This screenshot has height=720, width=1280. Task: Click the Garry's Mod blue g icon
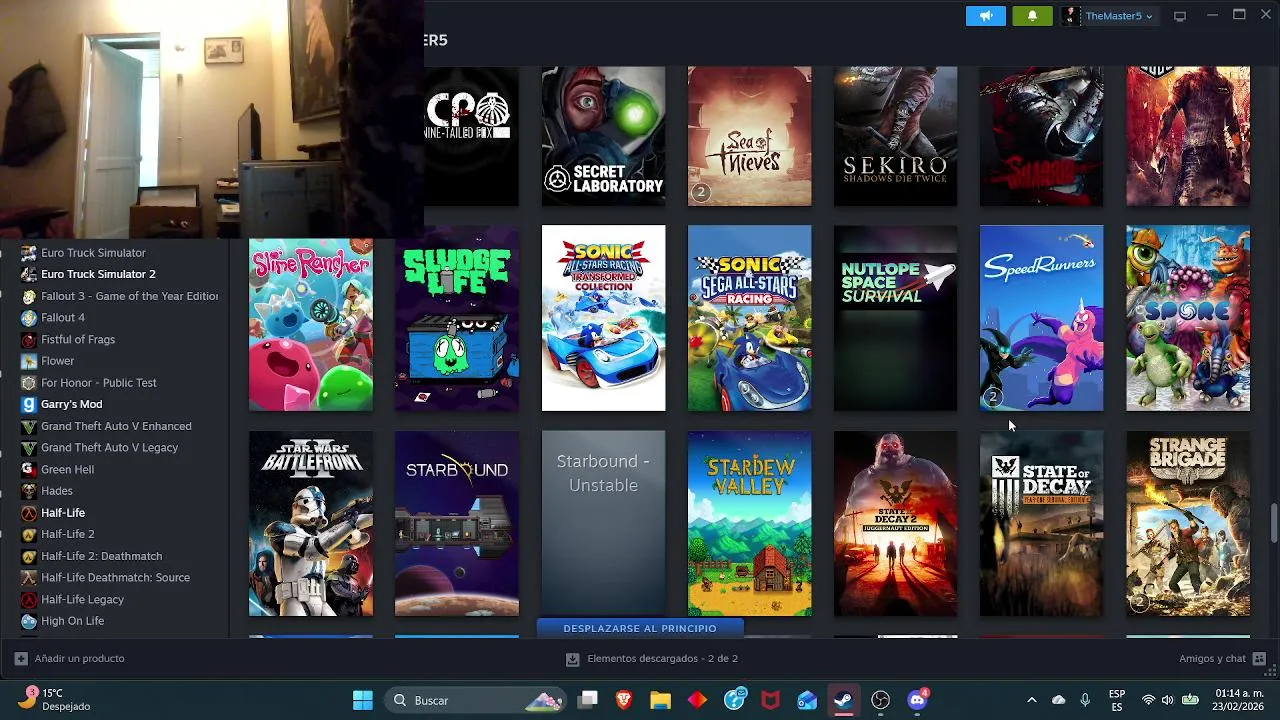pos(29,404)
